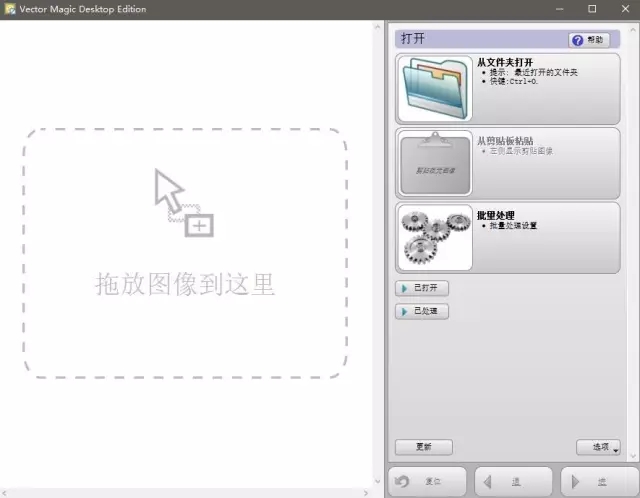Expand the 已处理 (processed) list

[x=422, y=312]
